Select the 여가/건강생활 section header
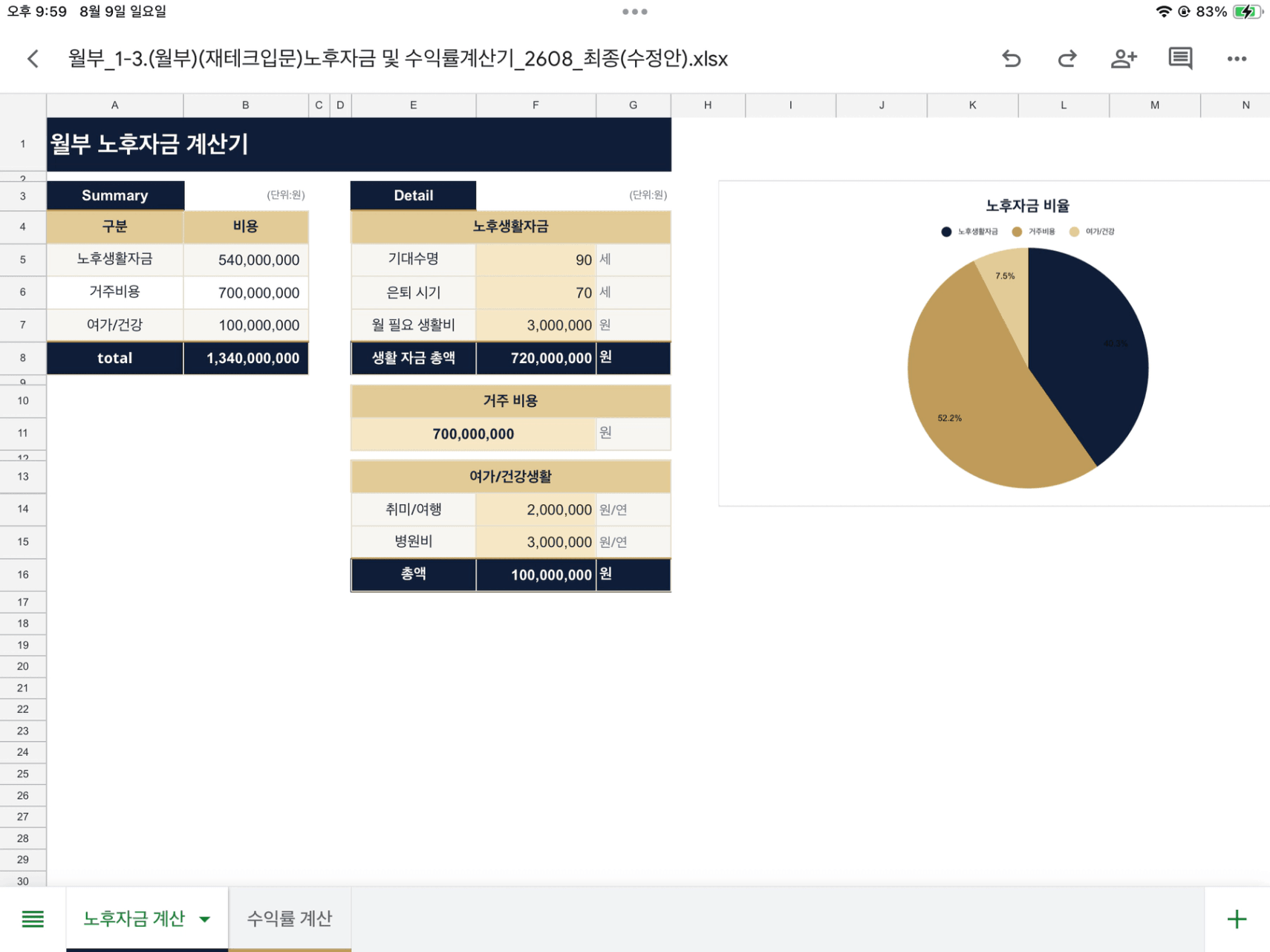 point(510,476)
